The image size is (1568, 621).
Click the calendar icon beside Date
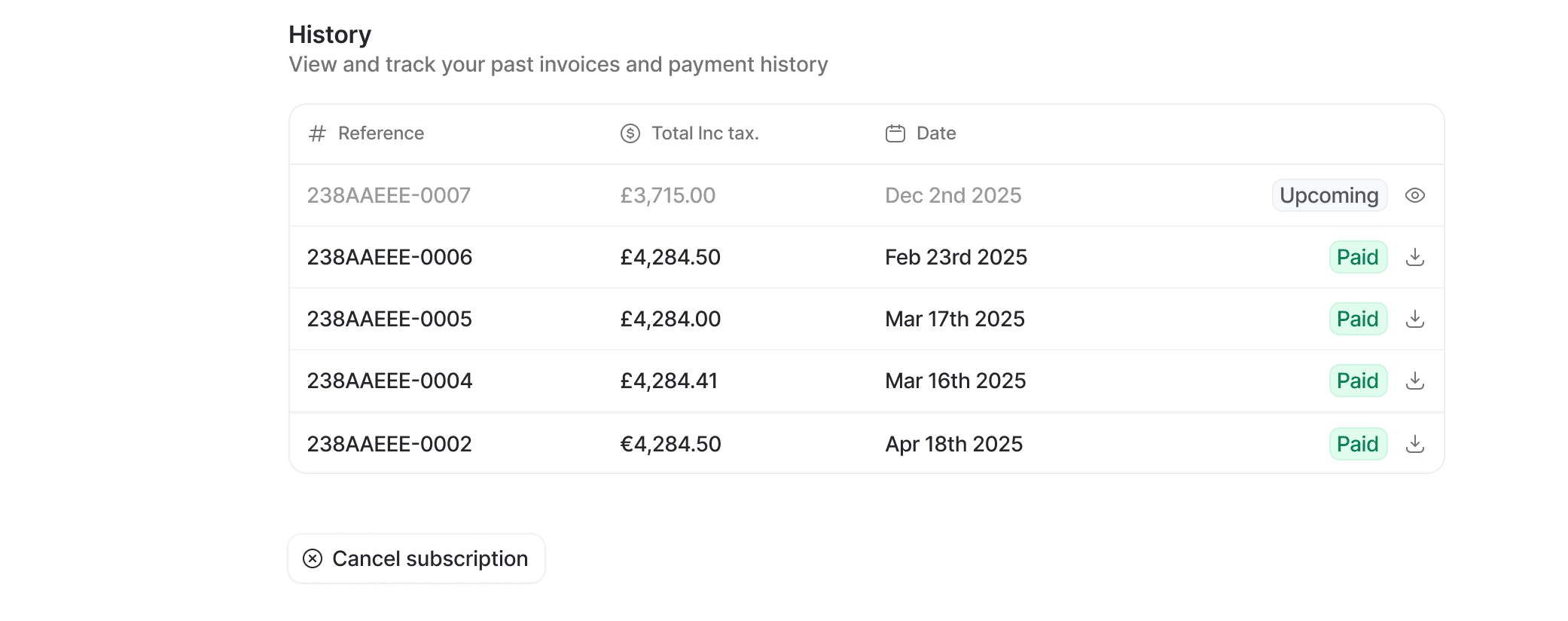(895, 133)
